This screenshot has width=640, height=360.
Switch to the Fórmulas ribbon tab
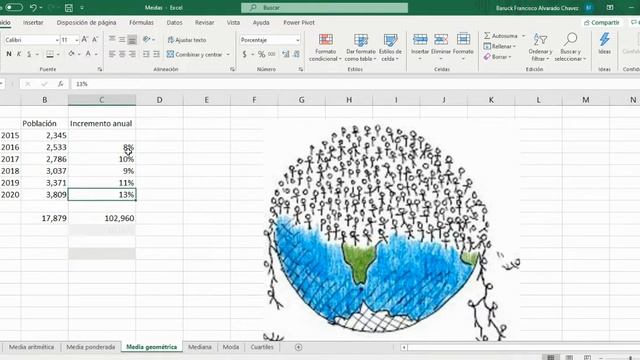pyautogui.click(x=141, y=23)
